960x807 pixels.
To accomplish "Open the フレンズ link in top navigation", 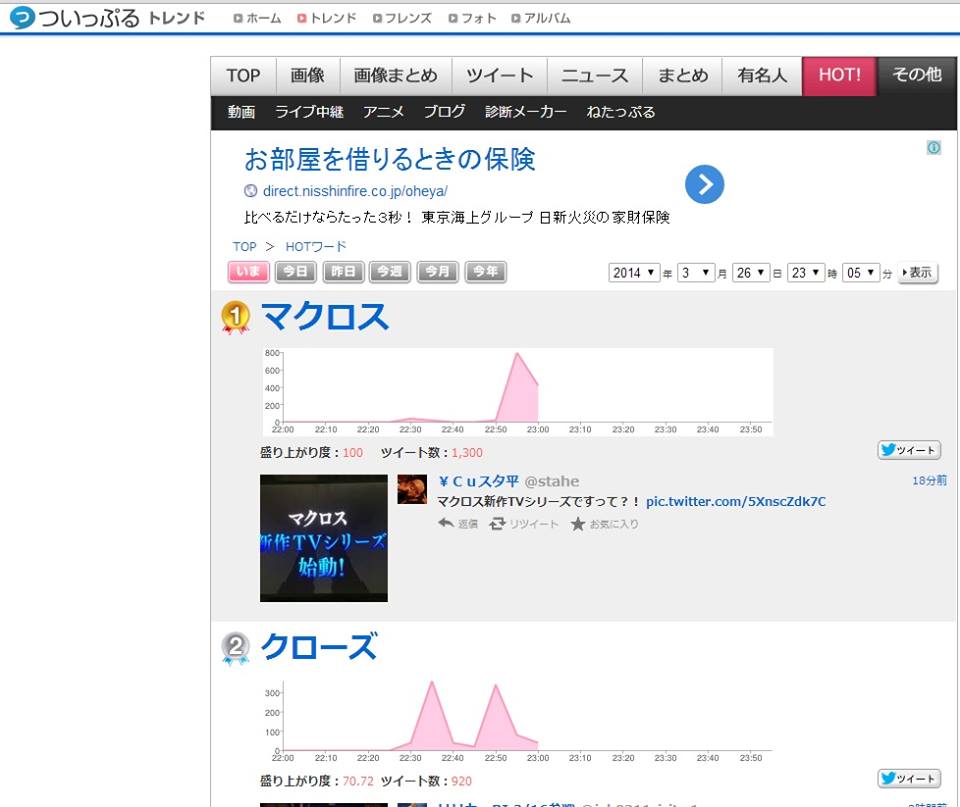I will [x=402, y=18].
